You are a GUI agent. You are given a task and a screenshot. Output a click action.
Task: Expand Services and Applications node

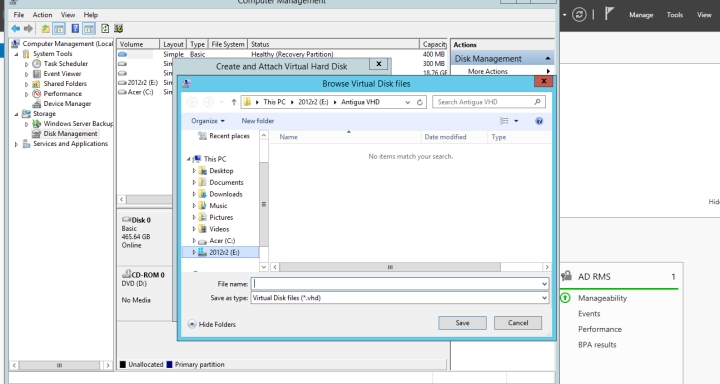(x=17, y=144)
